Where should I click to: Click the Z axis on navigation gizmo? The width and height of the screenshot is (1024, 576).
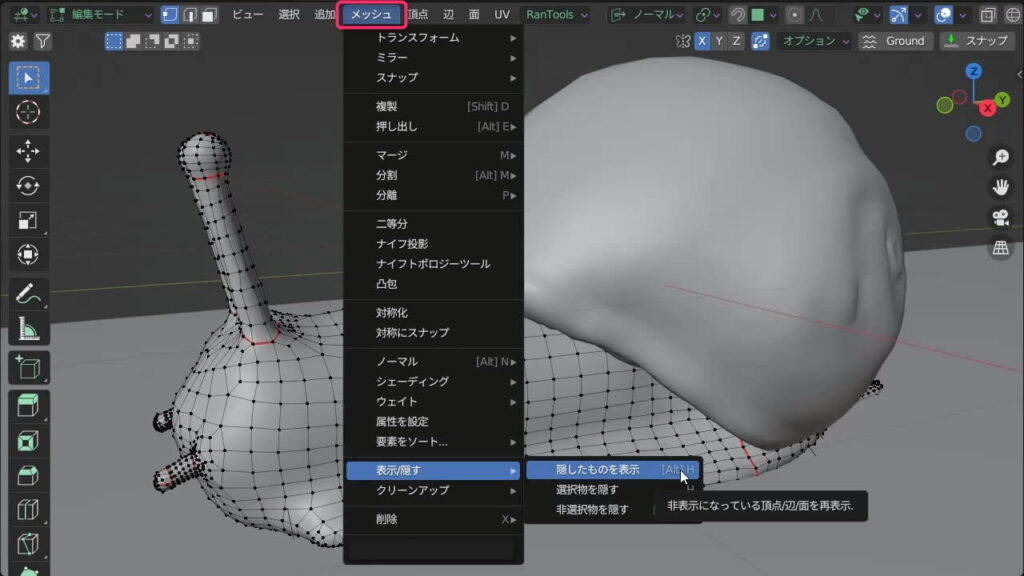click(x=973, y=71)
